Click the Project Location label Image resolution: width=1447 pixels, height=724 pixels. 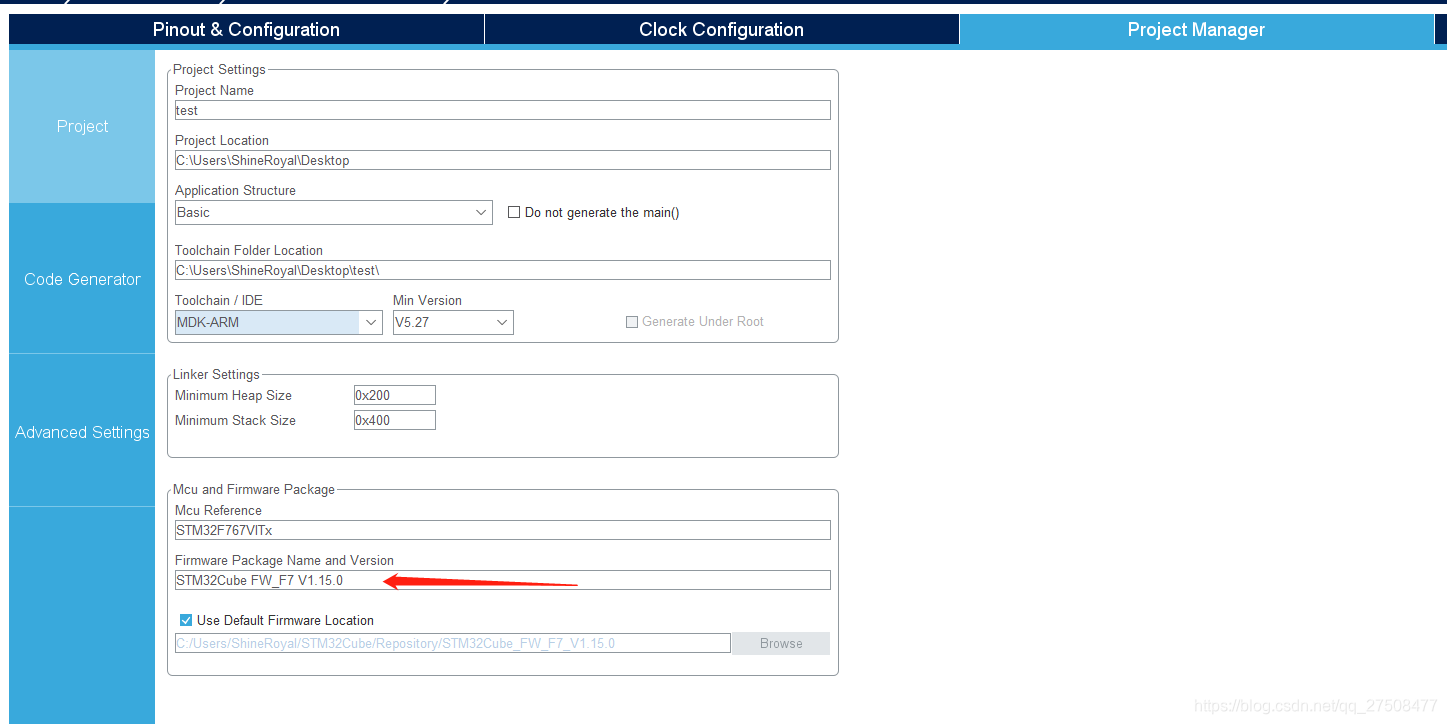(222, 140)
